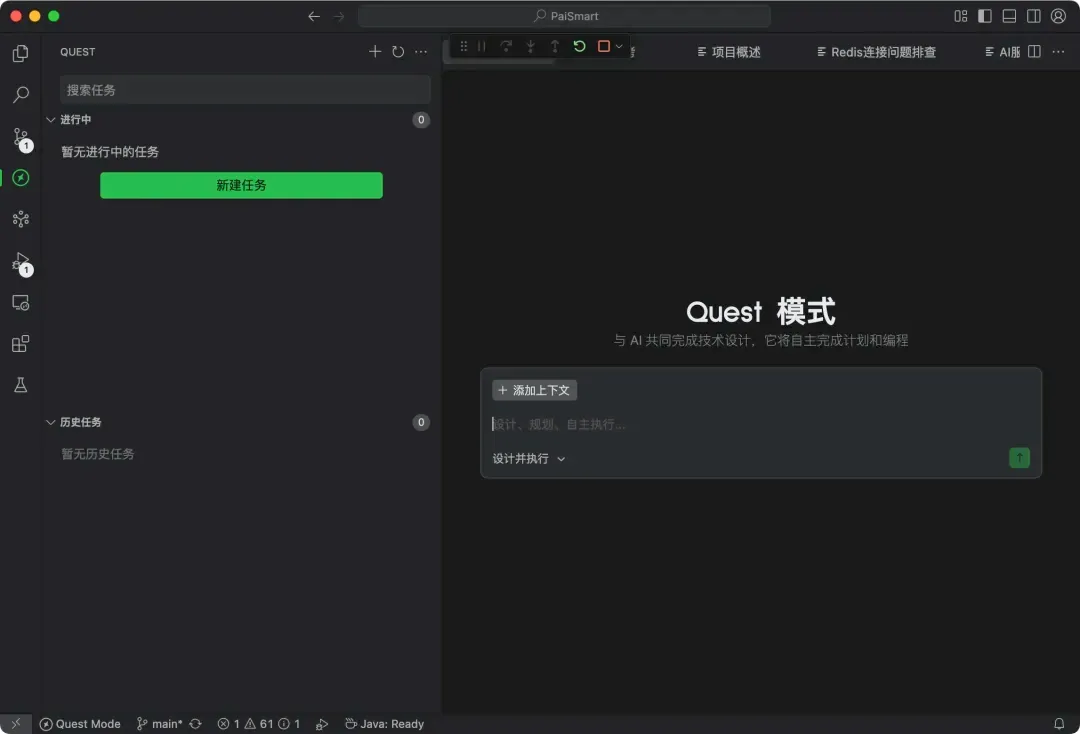Split the editor with the split icon
The height and width of the screenshot is (734, 1080).
[x=1035, y=52]
